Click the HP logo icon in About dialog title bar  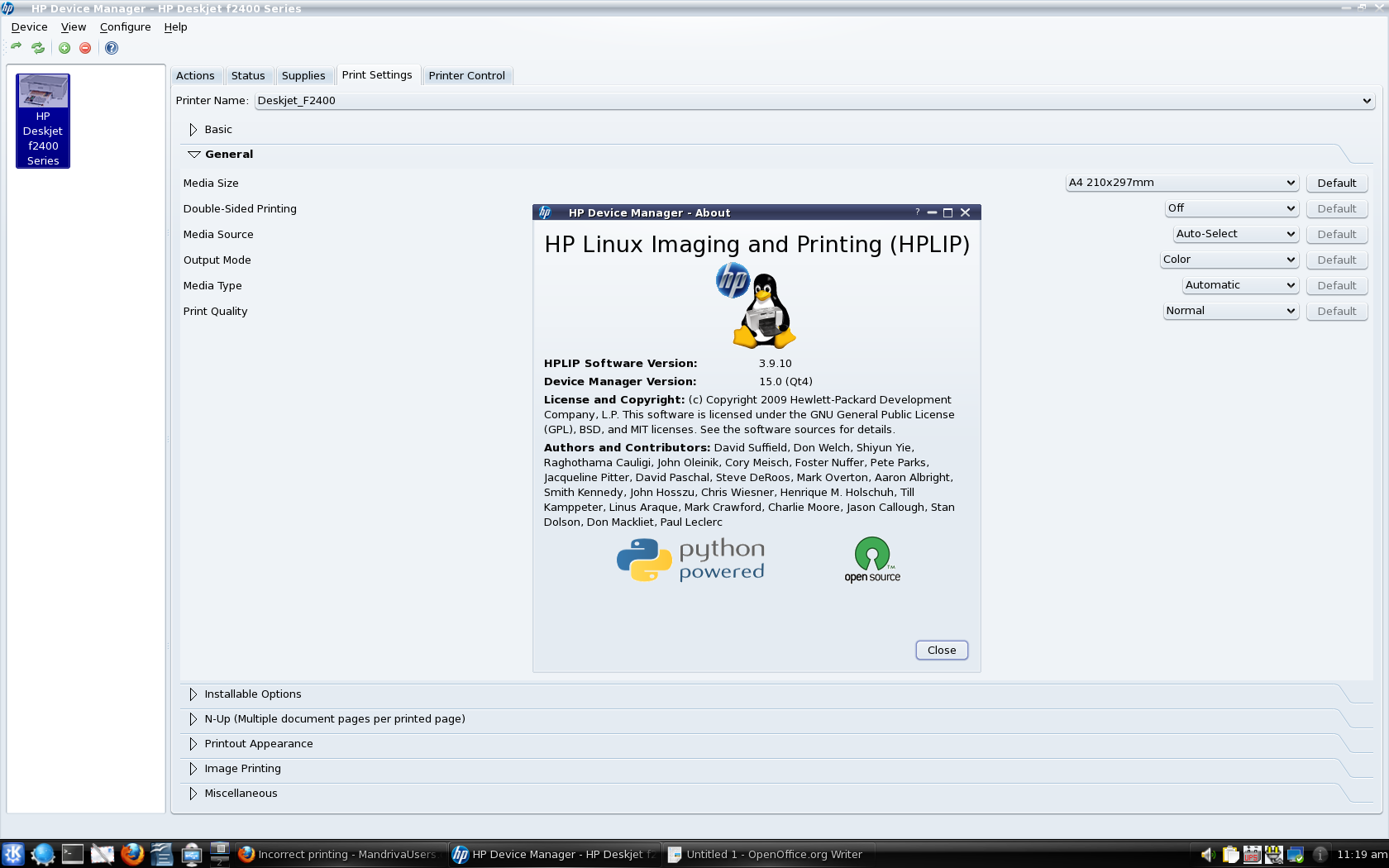[x=545, y=212]
